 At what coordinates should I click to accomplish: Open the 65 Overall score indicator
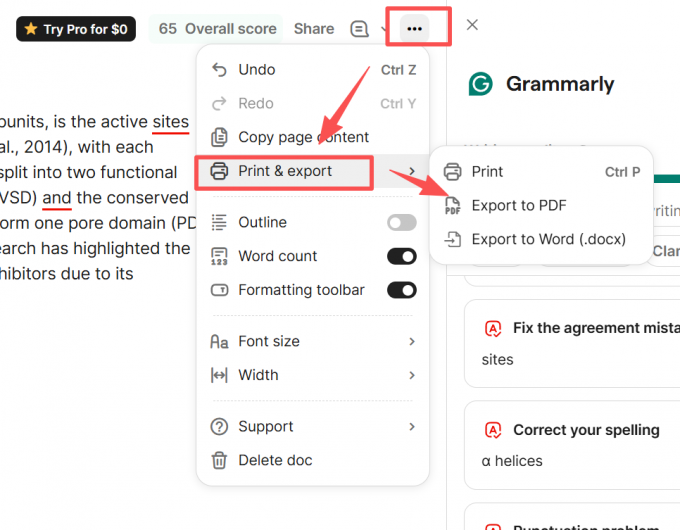coord(216,29)
